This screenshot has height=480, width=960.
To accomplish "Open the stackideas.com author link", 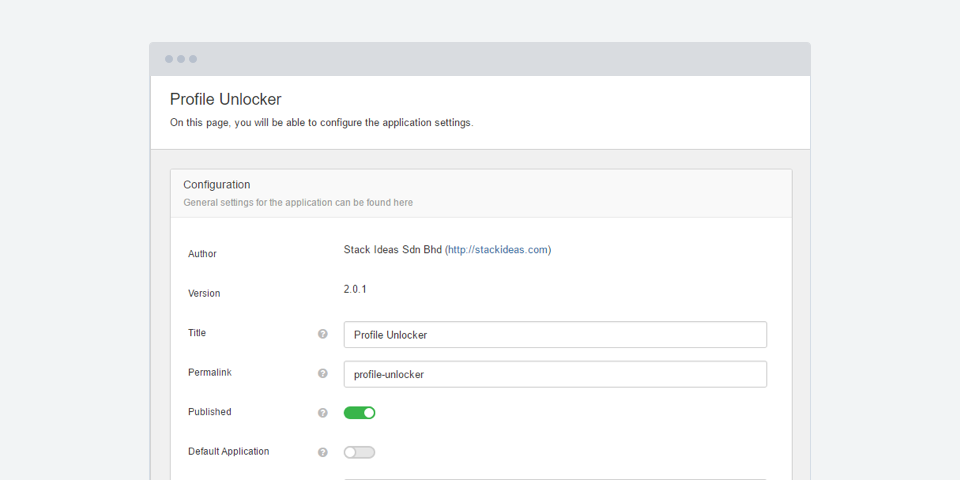I will pos(498,250).
